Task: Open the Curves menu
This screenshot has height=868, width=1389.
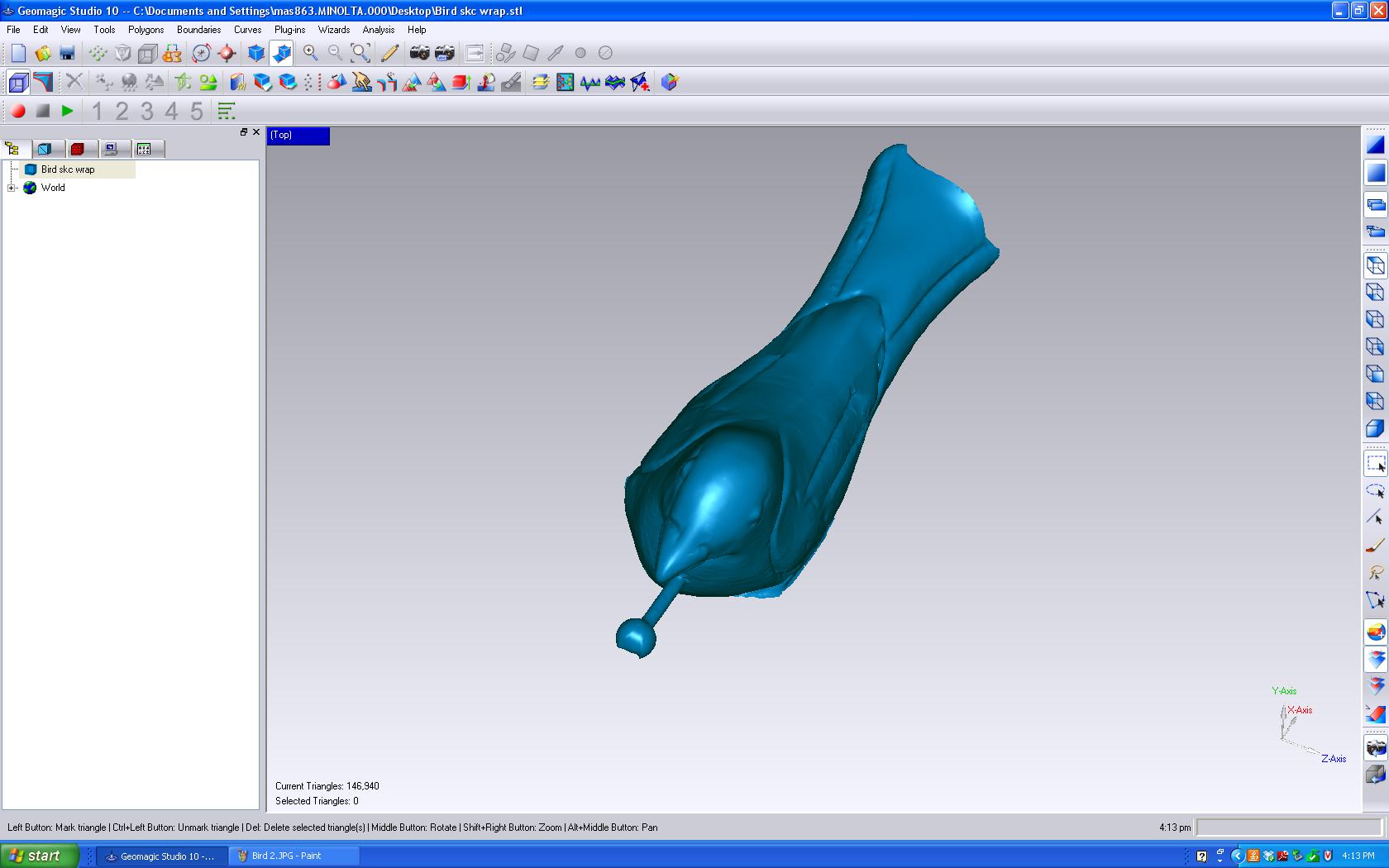Action: [247, 30]
